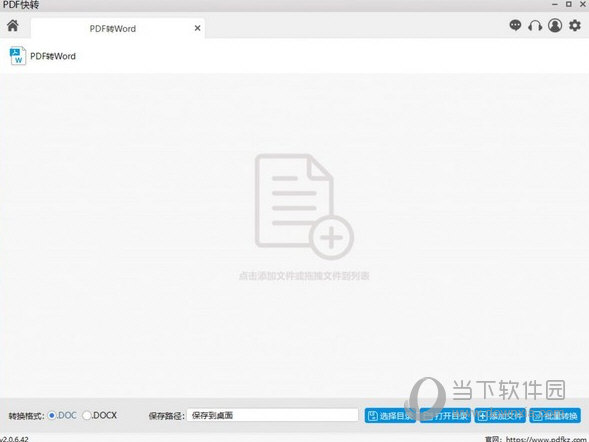Screen dimensions: 589x442
Task: Minimize the PDF快转 window
Action: (554, 5)
